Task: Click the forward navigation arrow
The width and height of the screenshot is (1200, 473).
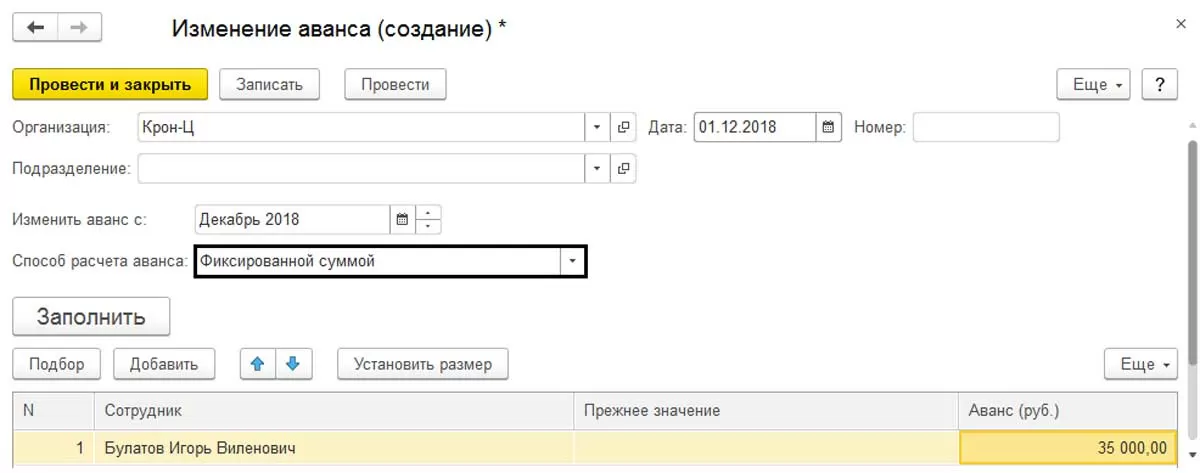Action: 80,27
